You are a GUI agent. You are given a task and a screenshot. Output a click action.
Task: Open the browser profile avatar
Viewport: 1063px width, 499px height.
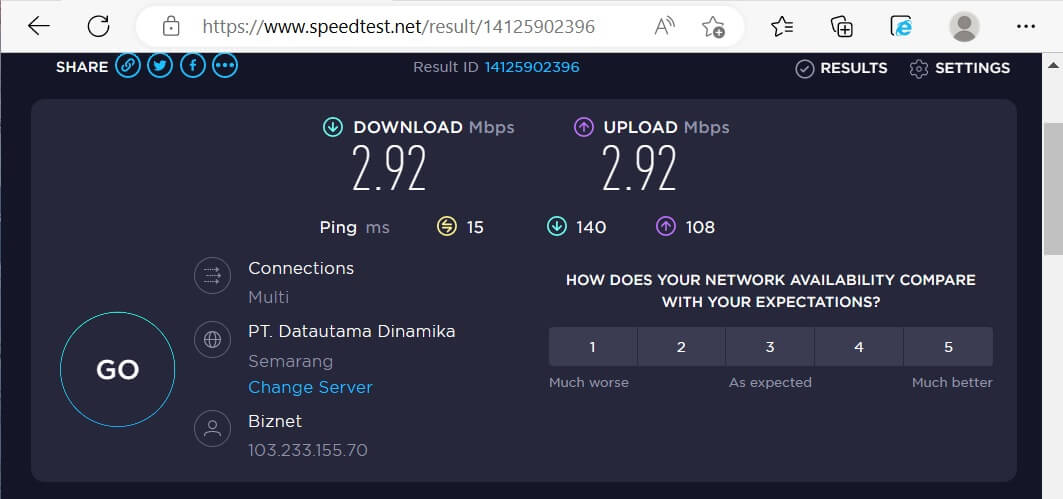pyautogui.click(x=964, y=26)
